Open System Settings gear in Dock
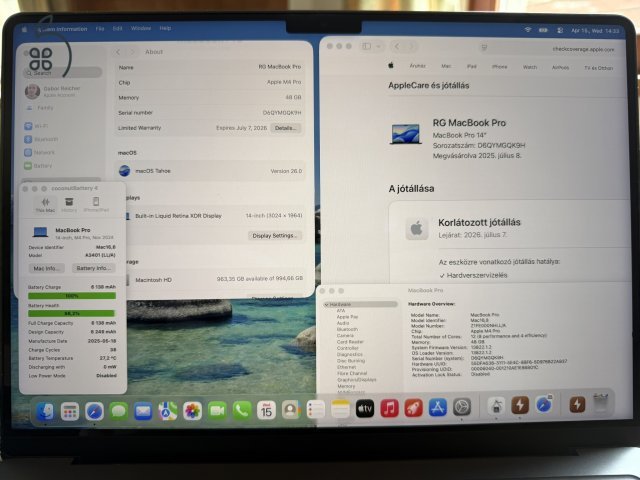The image size is (640, 480). tap(462, 407)
